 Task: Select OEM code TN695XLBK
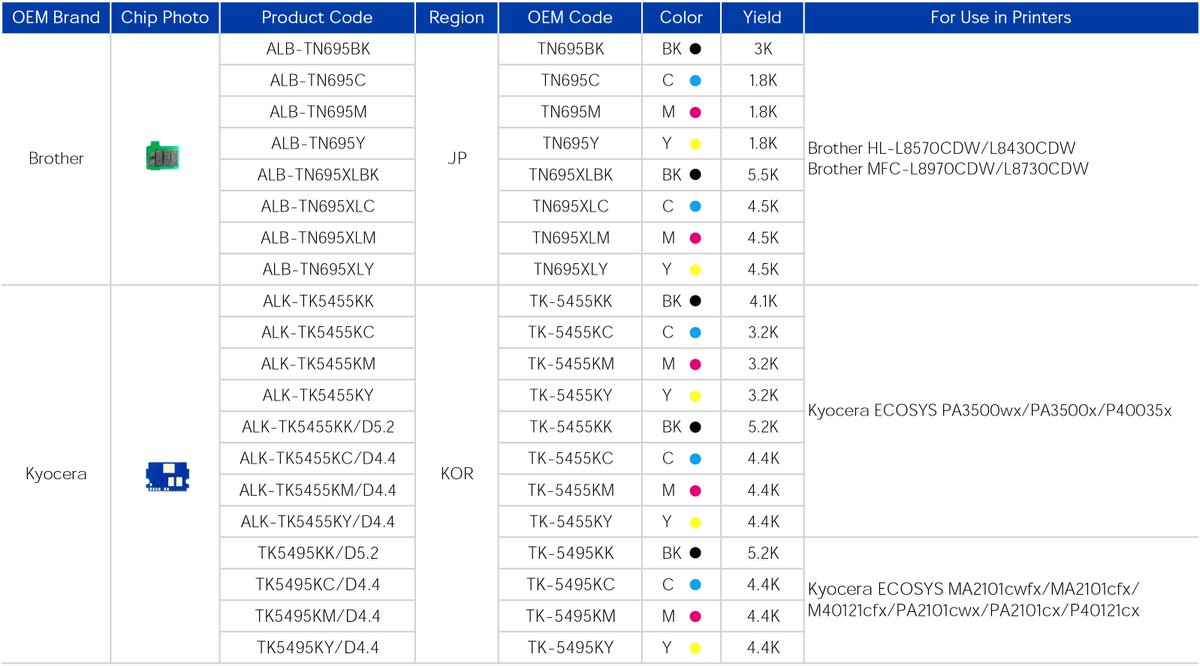point(571,175)
